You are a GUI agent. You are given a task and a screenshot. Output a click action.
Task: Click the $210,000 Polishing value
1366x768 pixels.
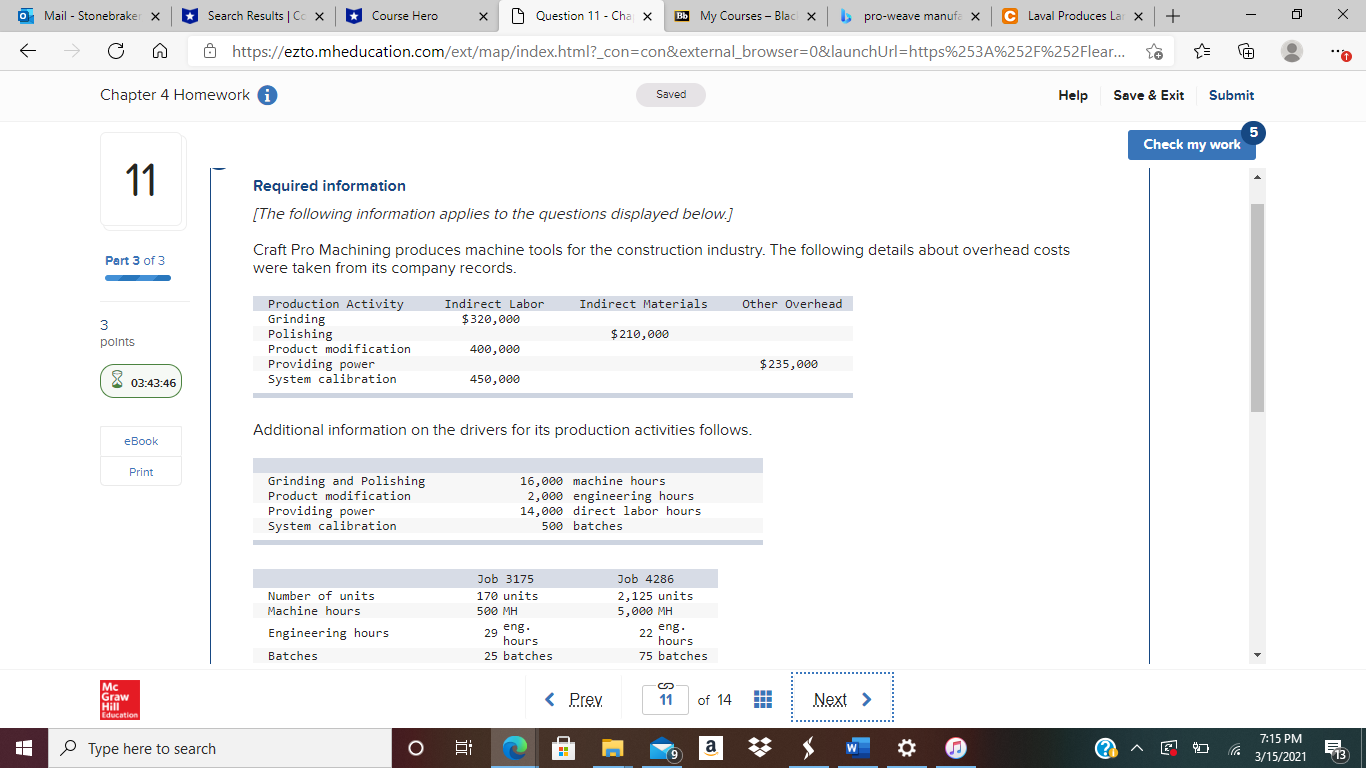(640, 334)
